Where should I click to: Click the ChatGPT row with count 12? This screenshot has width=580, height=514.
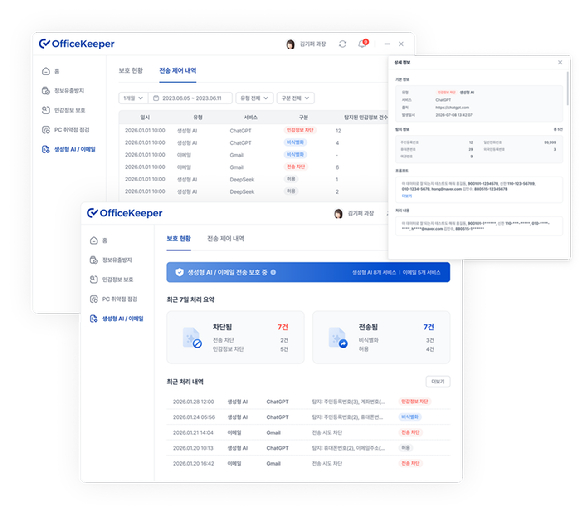(253, 130)
